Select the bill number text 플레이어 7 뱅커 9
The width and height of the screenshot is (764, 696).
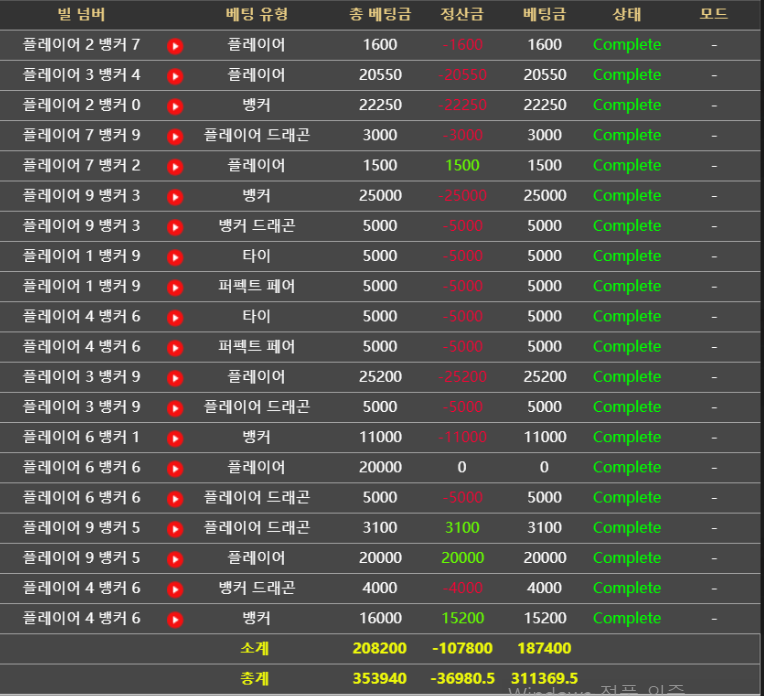pyautogui.click(x=81, y=135)
